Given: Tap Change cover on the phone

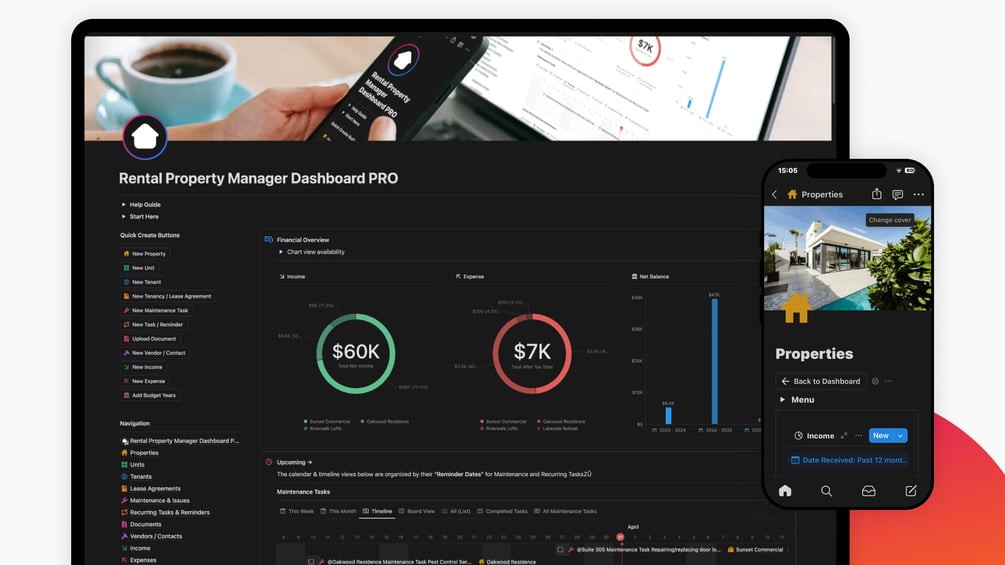Looking at the screenshot, I should click(890, 220).
